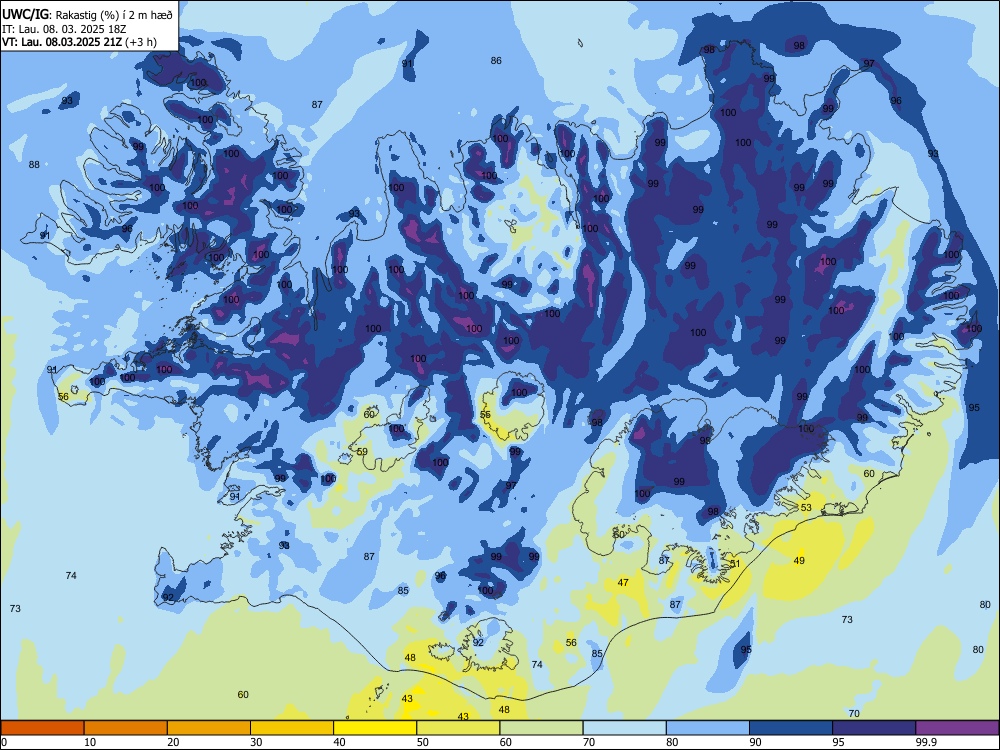The image size is (1000, 750).
Task: Click the '88' humidity value on the map
Action: 34,165
